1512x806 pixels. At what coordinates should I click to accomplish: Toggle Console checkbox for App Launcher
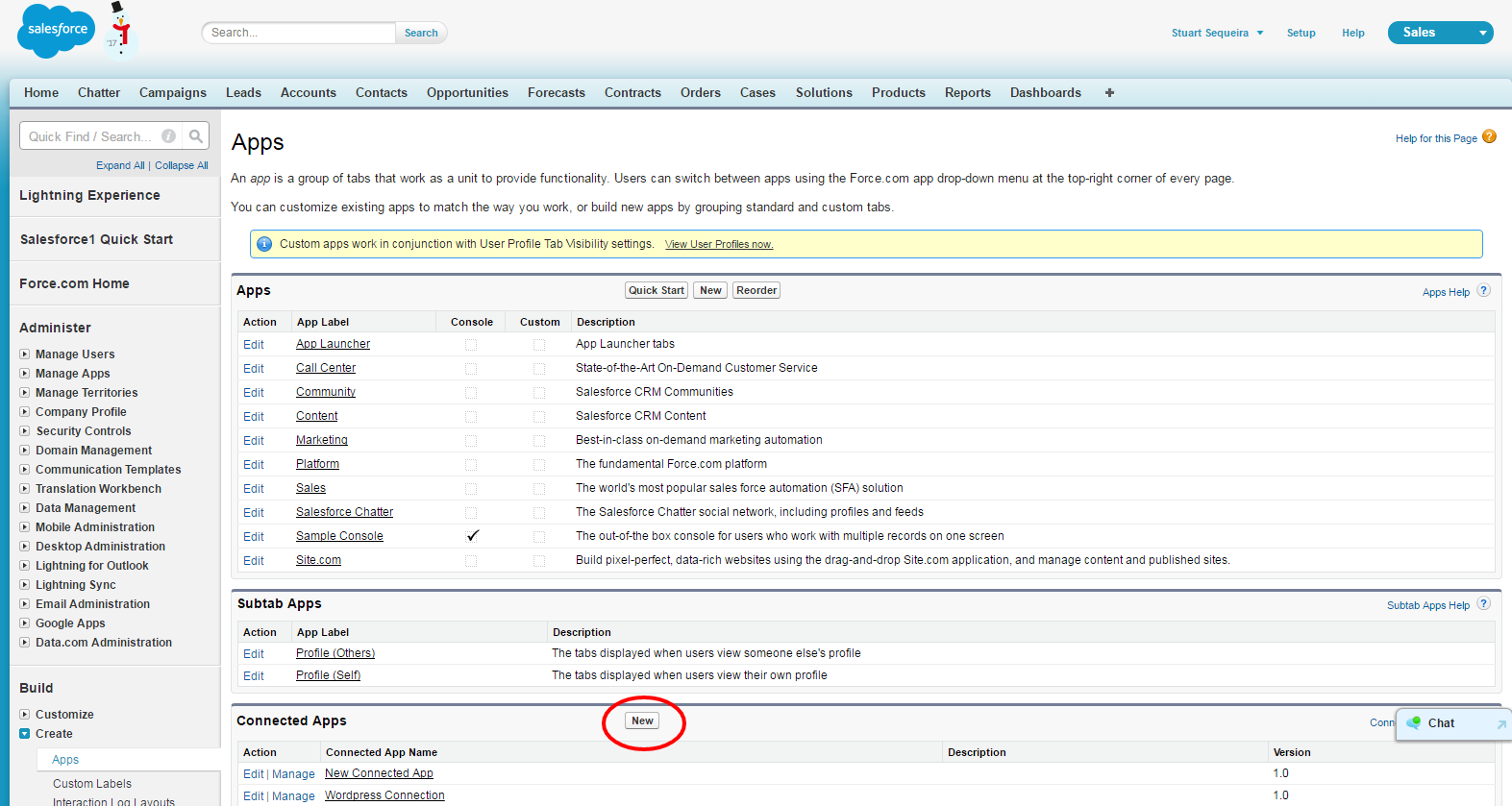(x=471, y=344)
